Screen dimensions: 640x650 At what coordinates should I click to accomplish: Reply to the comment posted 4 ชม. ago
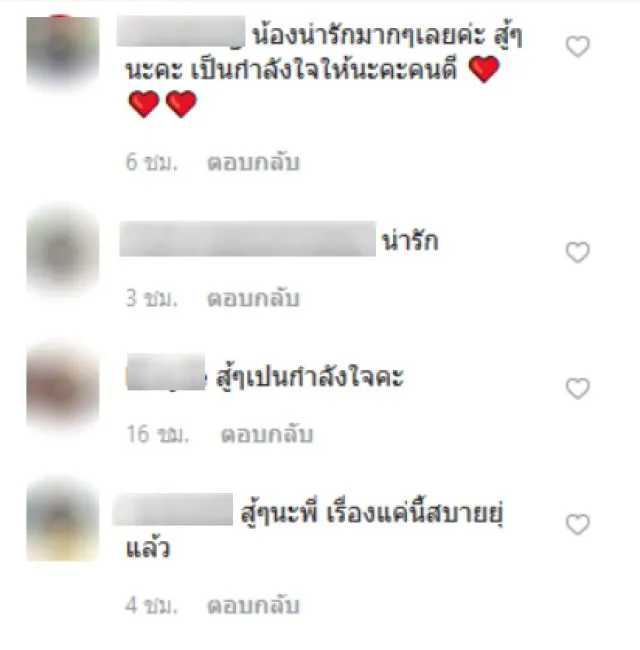(253, 605)
